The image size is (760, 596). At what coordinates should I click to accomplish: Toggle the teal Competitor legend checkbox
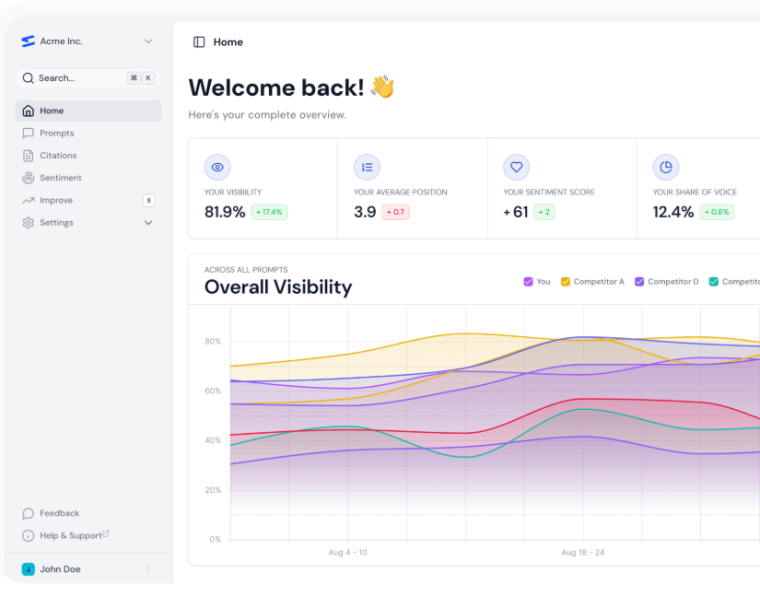point(714,282)
